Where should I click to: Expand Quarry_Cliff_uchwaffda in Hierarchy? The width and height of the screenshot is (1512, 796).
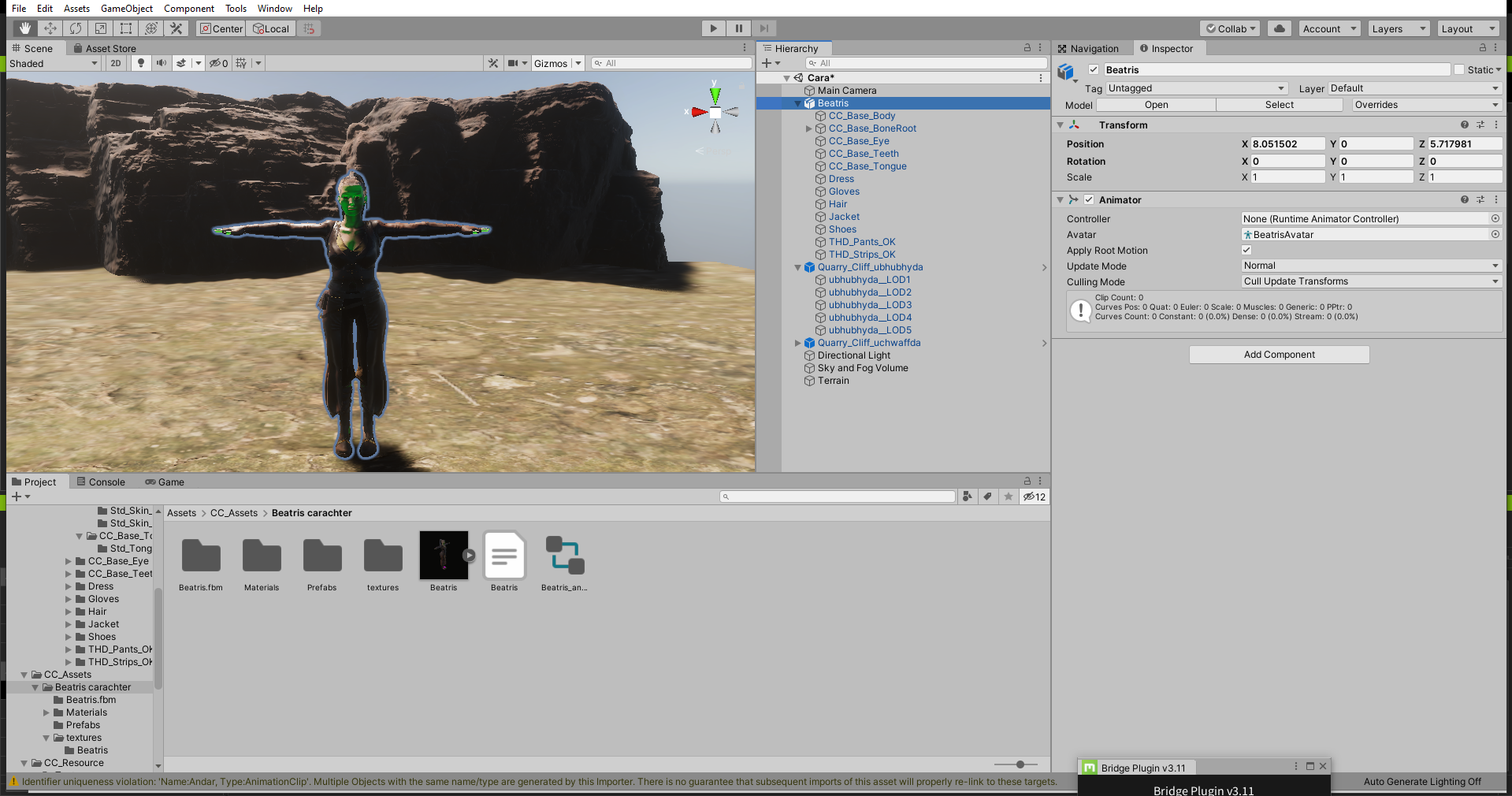point(797,343)
